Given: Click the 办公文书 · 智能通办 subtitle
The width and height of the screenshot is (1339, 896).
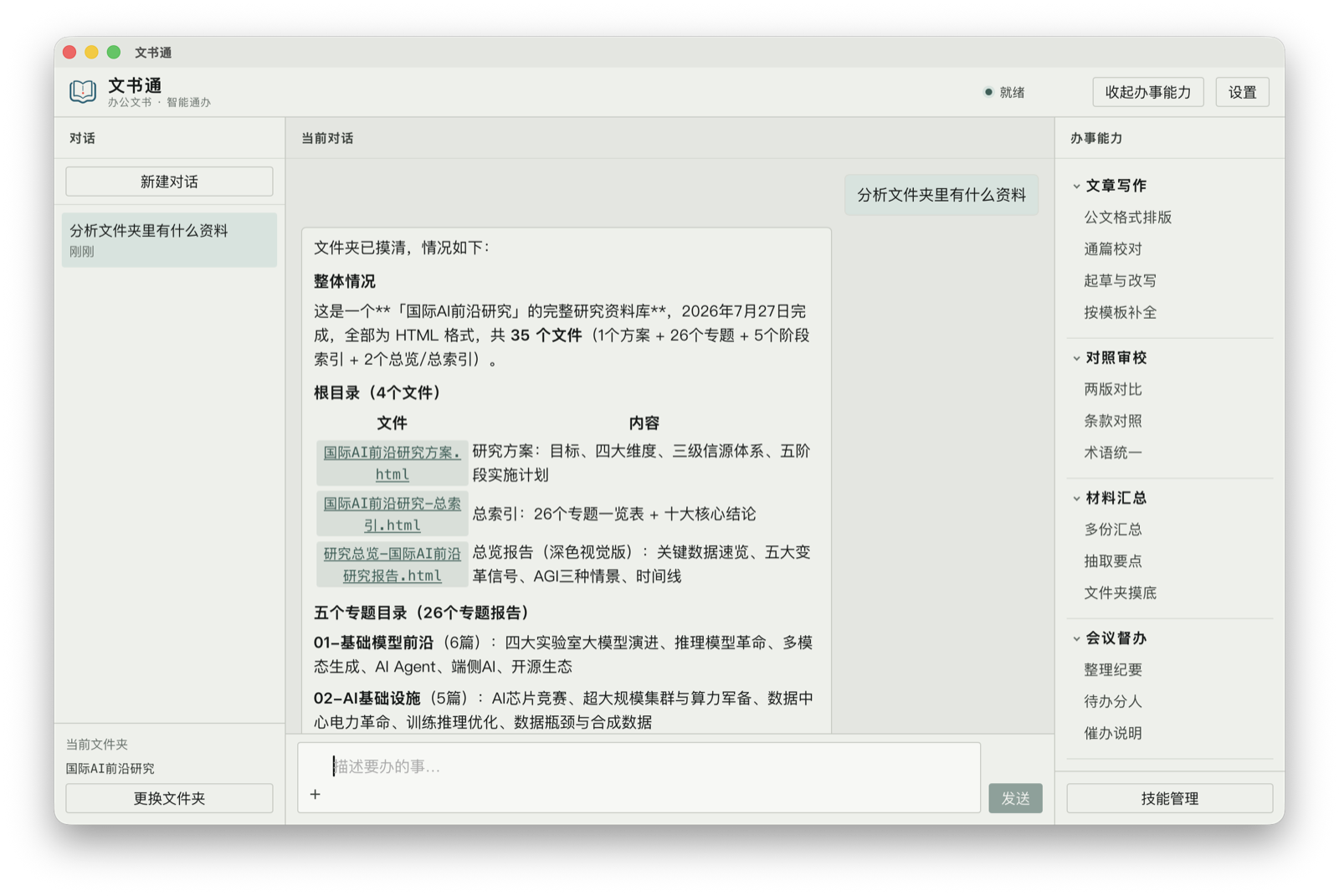Looking at the screenshot, I should (159, 103).
